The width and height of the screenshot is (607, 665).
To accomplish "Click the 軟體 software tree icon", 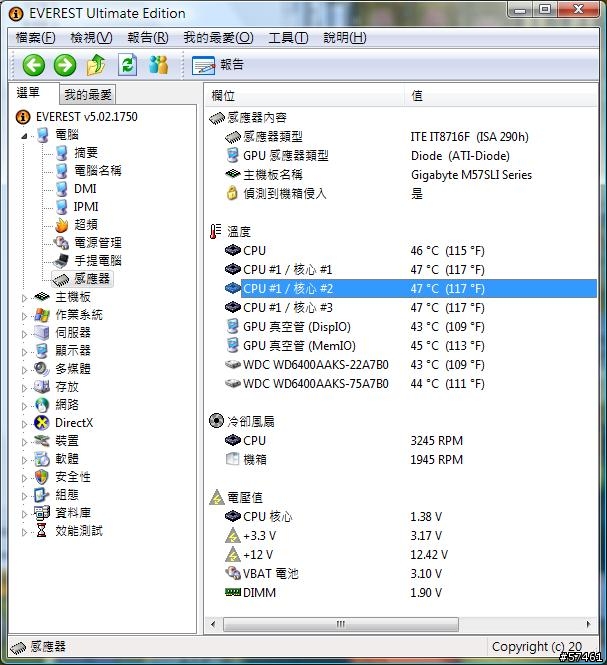I will (42, 459).
